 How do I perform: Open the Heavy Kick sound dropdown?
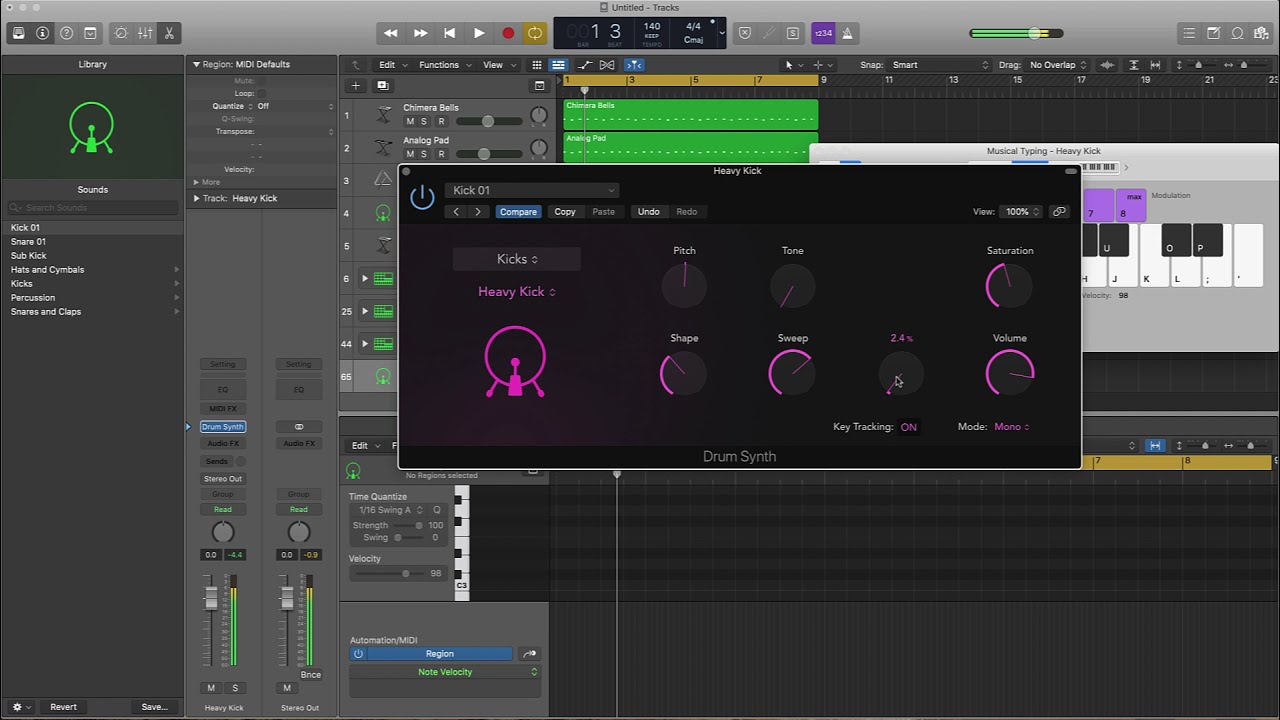coord(517,292)
